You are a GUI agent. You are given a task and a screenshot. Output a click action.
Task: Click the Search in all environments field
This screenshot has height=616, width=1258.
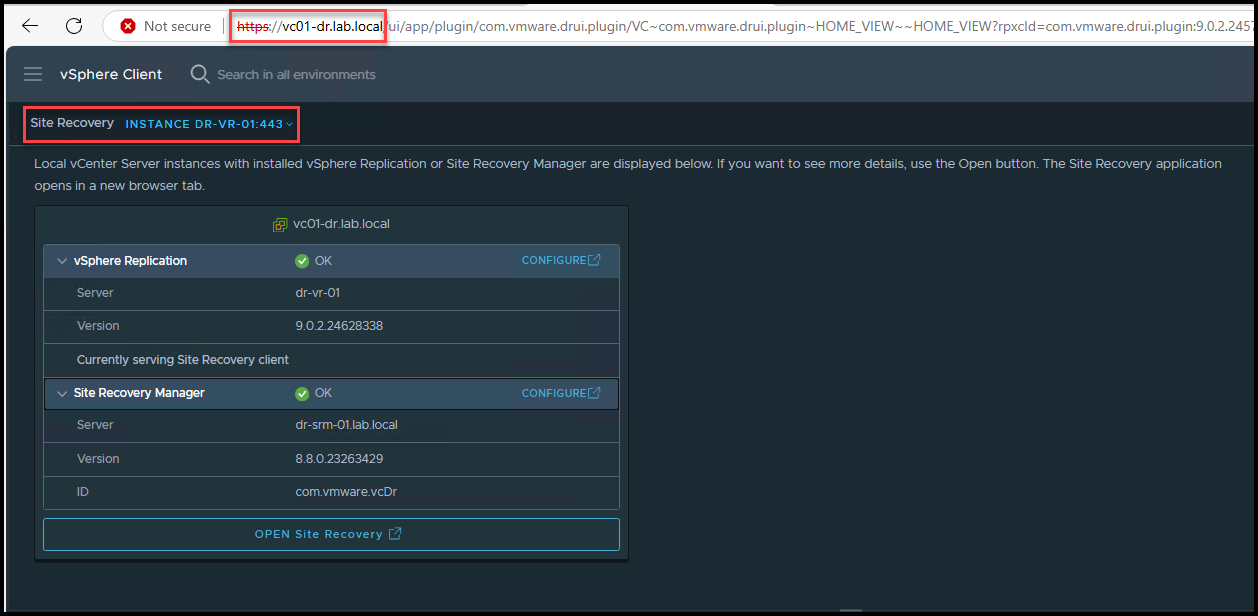pyautogui.click(x=296, y=75)
